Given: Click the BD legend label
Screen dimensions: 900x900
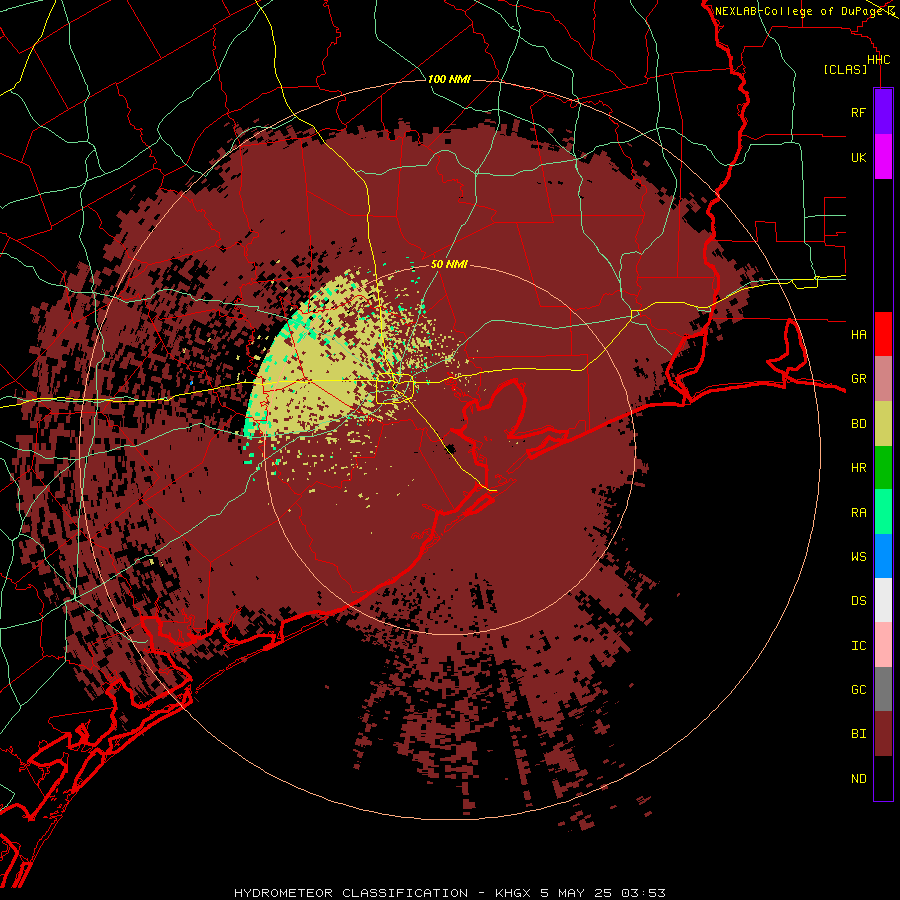Looking at the screenshot, I should pyautogui.click(x=858, y=424).
